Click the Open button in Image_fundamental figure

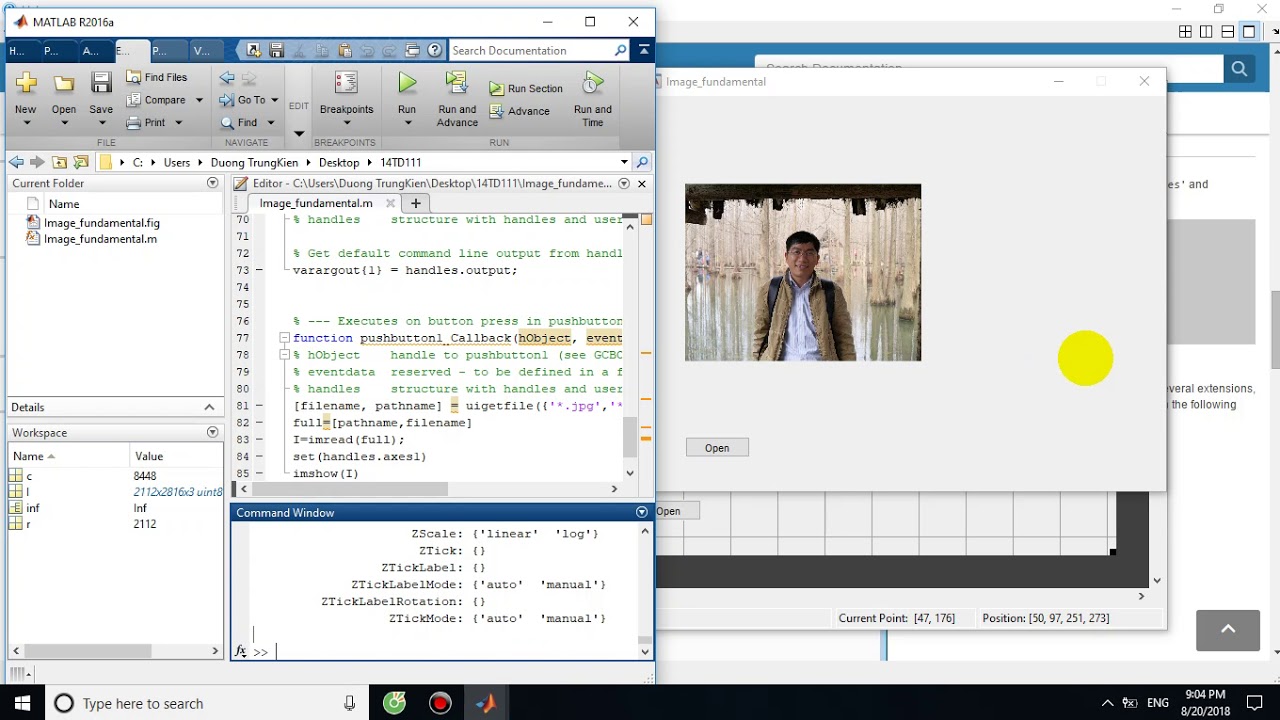pos(717,448)
